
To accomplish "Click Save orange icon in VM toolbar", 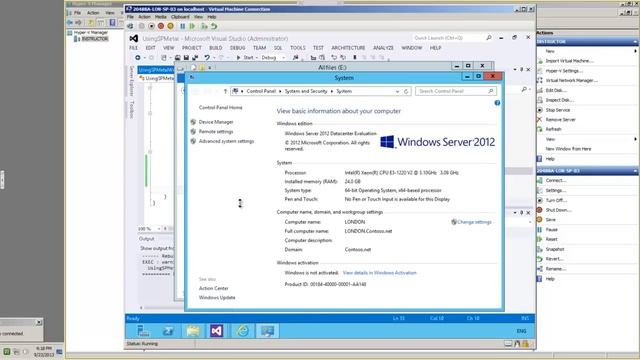I will point(171,26).
